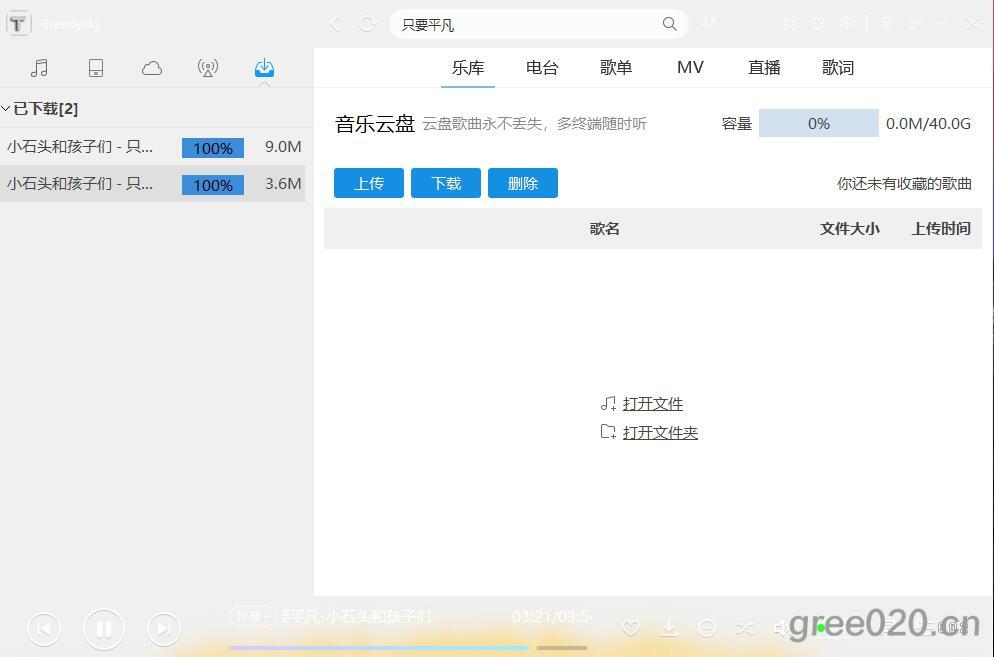Viewport: 994px width, 657px height.
Task: Open the cloud music sidebar icon
Action: click(x=152, y=68)
